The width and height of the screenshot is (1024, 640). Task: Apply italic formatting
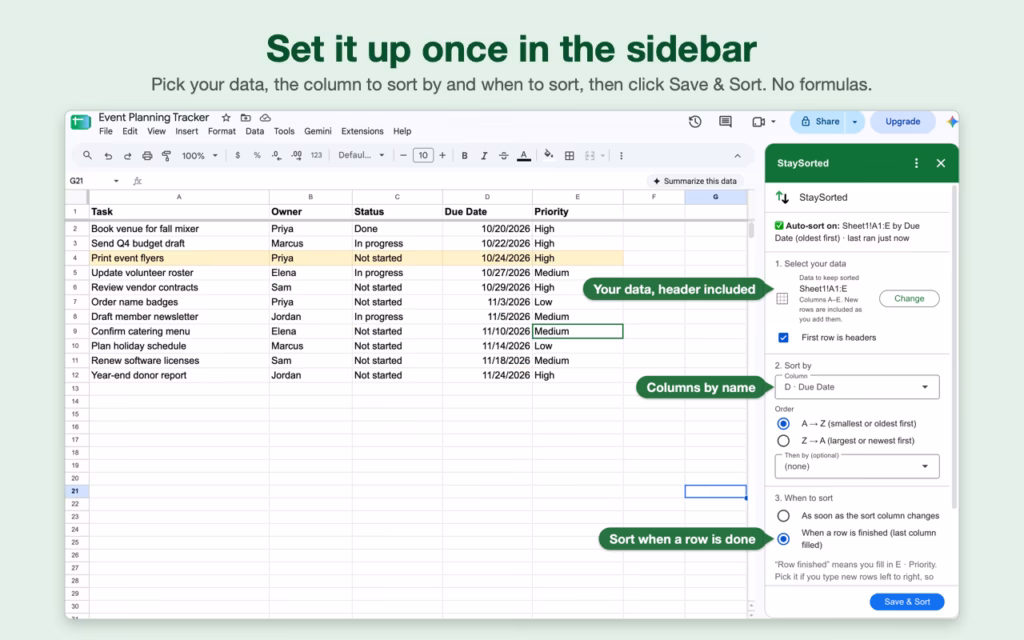coord(484,155)
